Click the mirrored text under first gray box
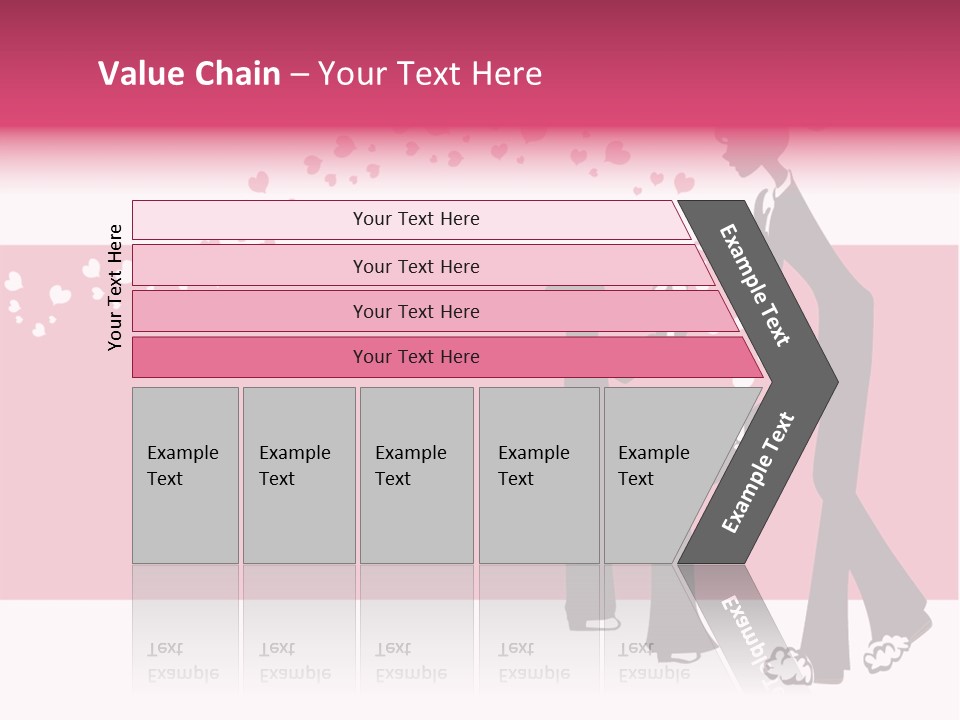 point(183,662)
